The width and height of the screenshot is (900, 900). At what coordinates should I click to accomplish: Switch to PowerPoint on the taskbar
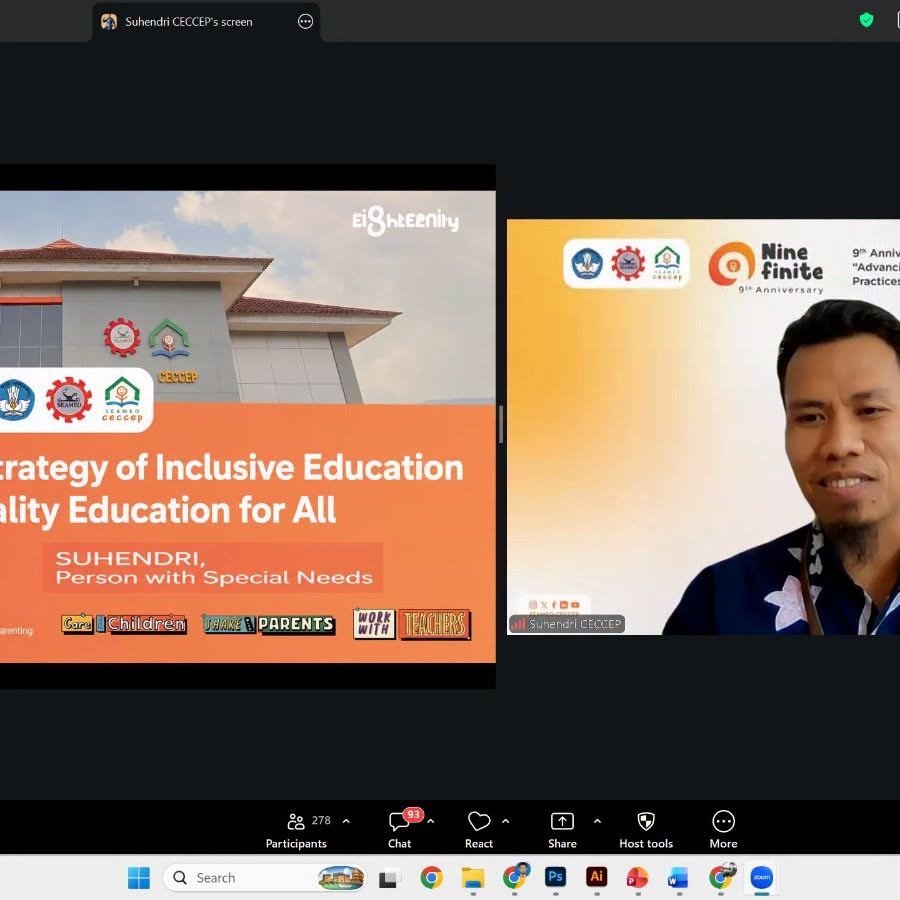(x=637, y=878)
